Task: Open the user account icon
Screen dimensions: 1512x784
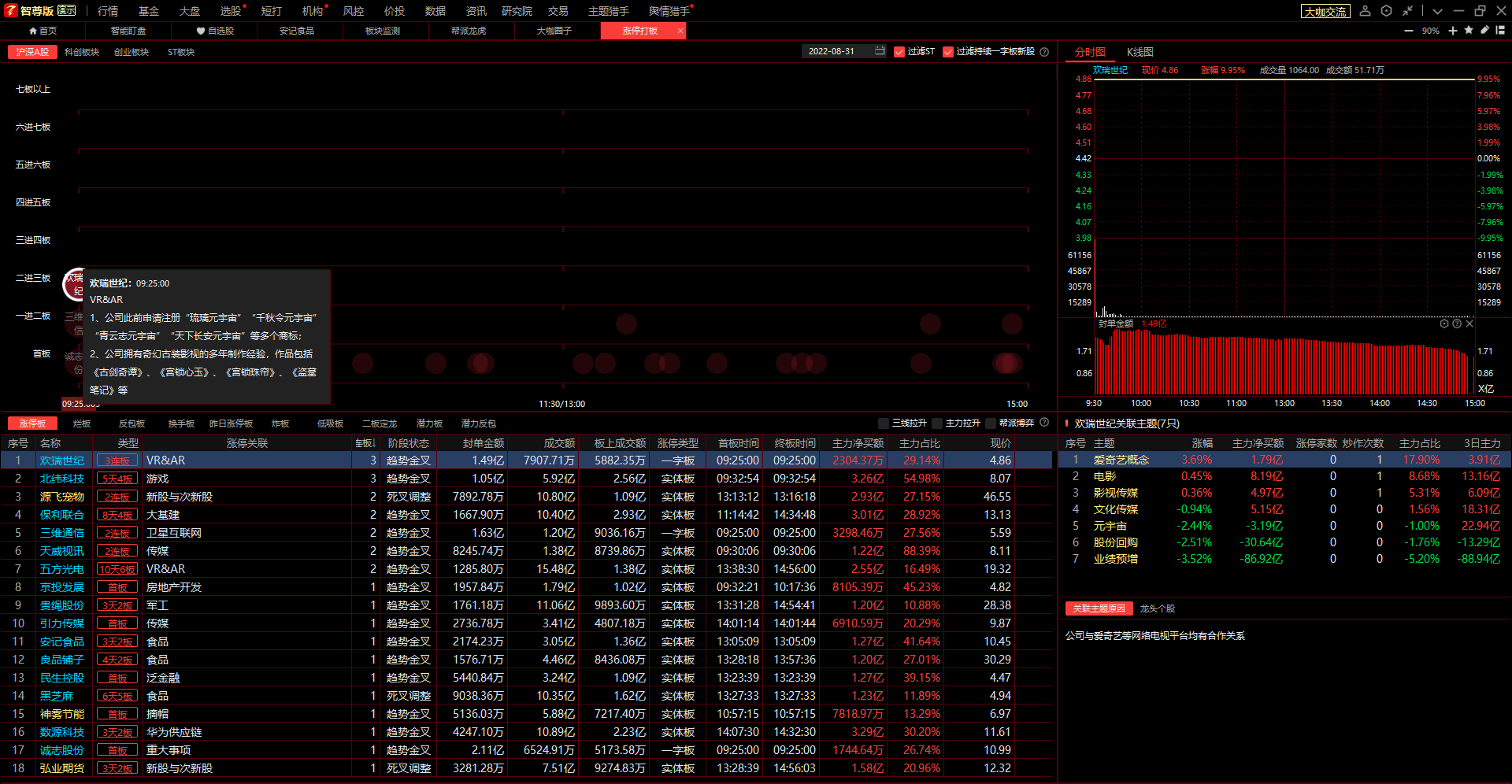Action: click(x=1366, y=11)
